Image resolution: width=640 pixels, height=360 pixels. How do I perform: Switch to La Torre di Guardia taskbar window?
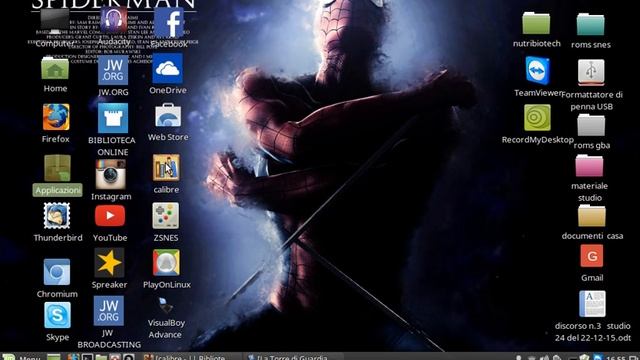click(291, 356)
